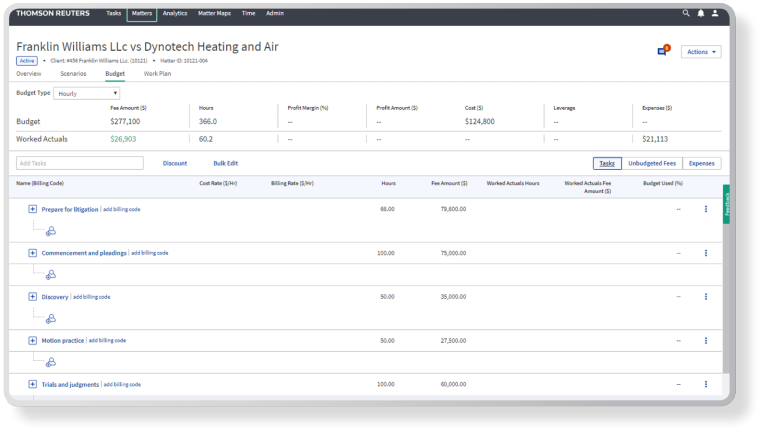768x432 pixels.
Task: Switch view to Unbudgeted Fees
Action: (x=651, y=163)
